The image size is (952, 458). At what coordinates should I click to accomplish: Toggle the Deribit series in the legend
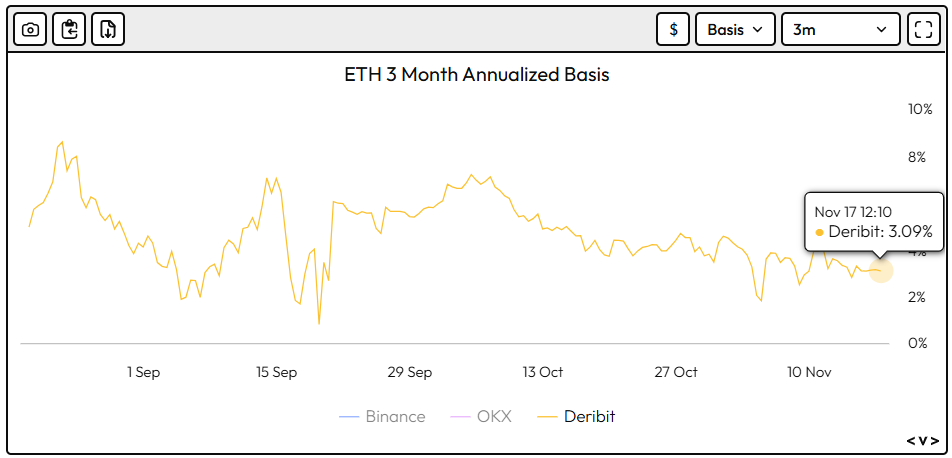[x=589, y=416]
